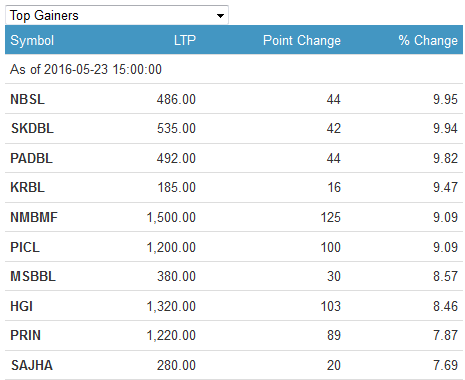Click the dropdown arrow beside Top Gainers
The height and width of the screenshot is (380, 465).
pos(220,16)
